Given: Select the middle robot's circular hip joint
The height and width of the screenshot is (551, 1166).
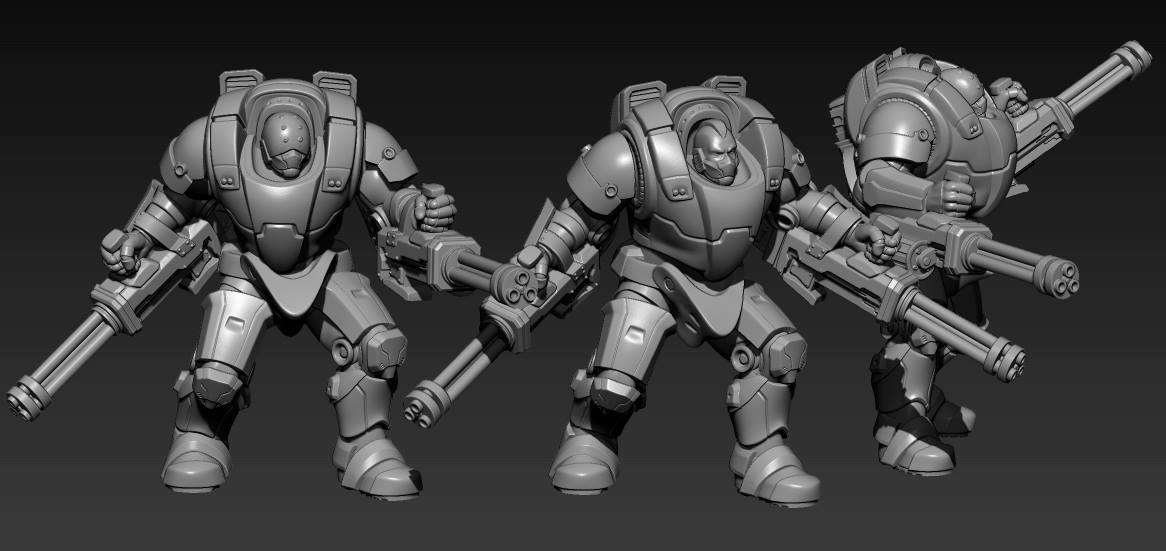Looking at the screenshot, I should pyautogui.click(x=743, y=355).
